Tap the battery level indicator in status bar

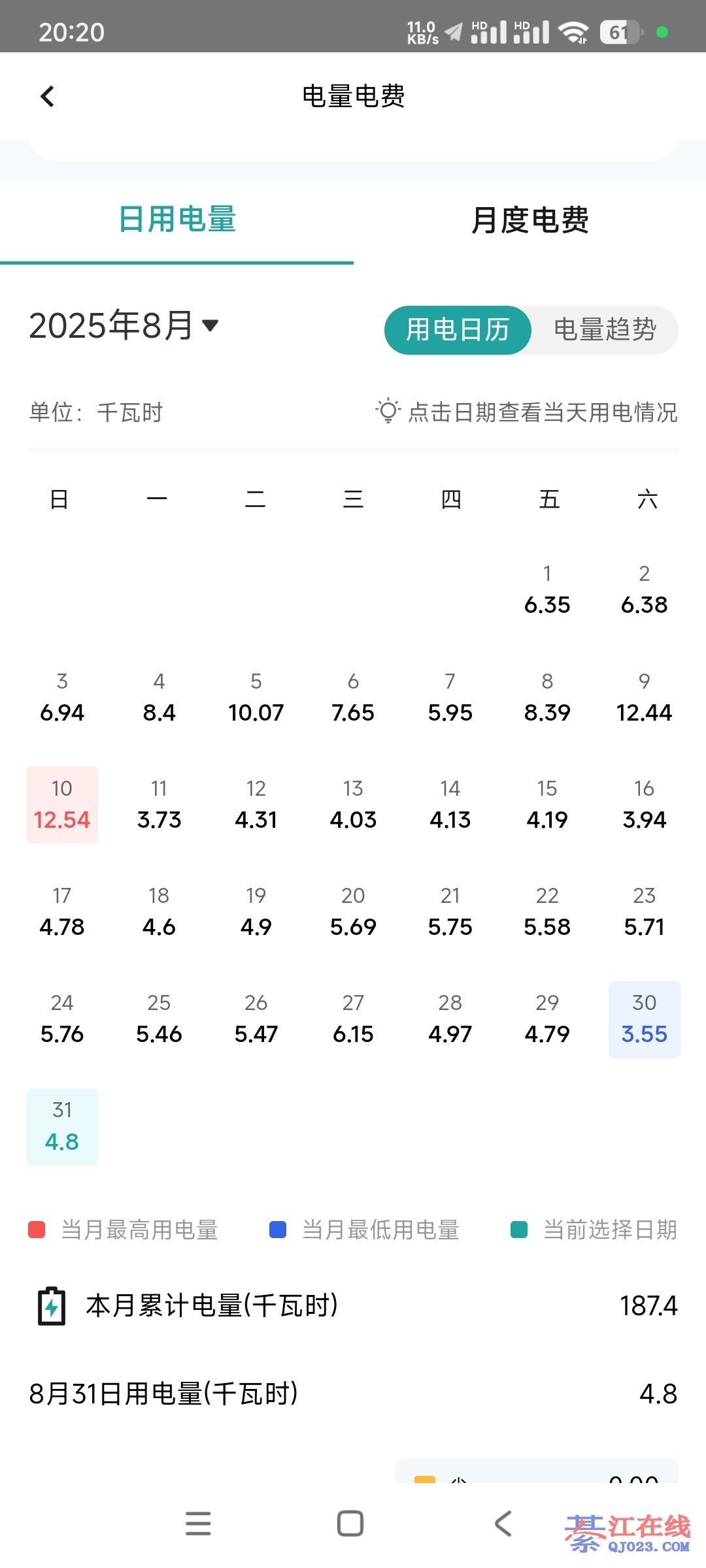[x=620, y=31]
